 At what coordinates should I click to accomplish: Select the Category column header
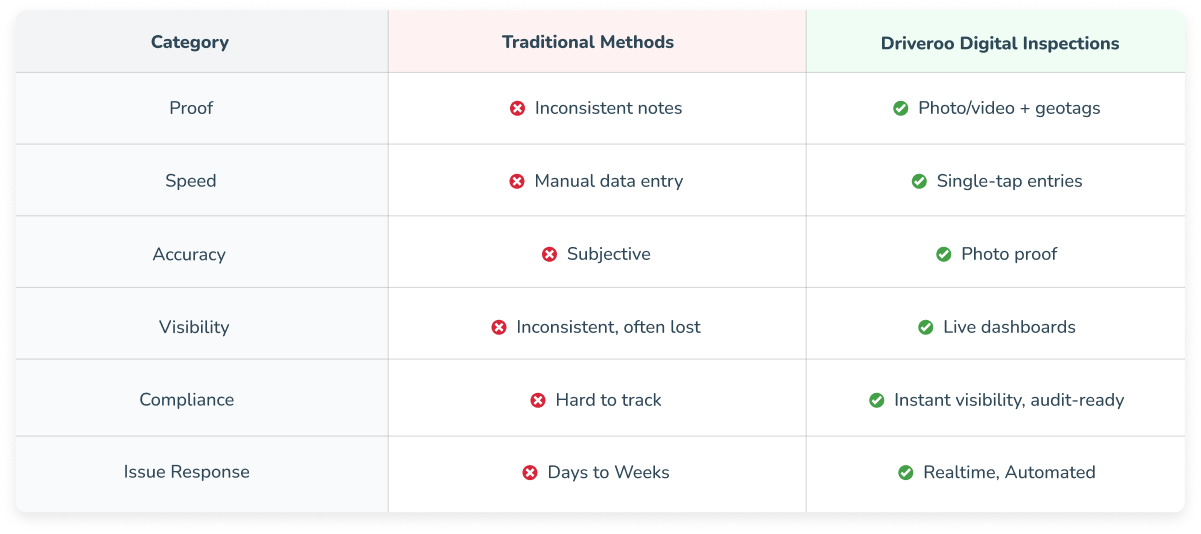tap(190, 42)
